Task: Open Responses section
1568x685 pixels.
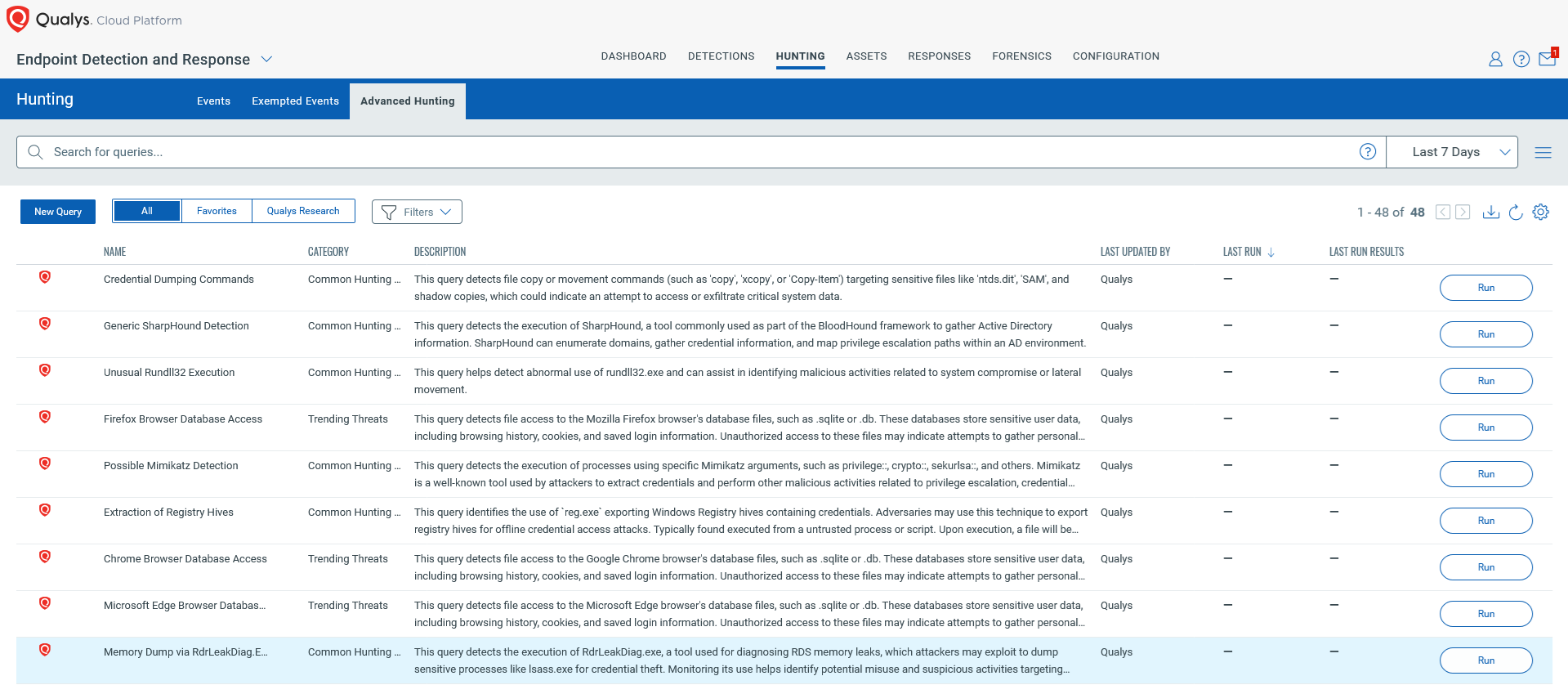Action: [x=939, y=56]
